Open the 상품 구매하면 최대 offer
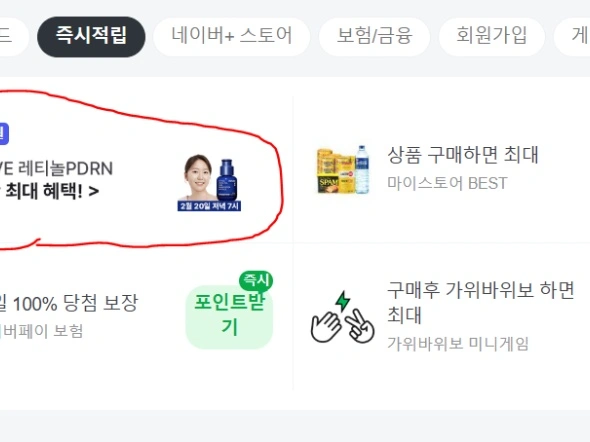The width and height of the screenshot is (590, 442). coord(463,155)
